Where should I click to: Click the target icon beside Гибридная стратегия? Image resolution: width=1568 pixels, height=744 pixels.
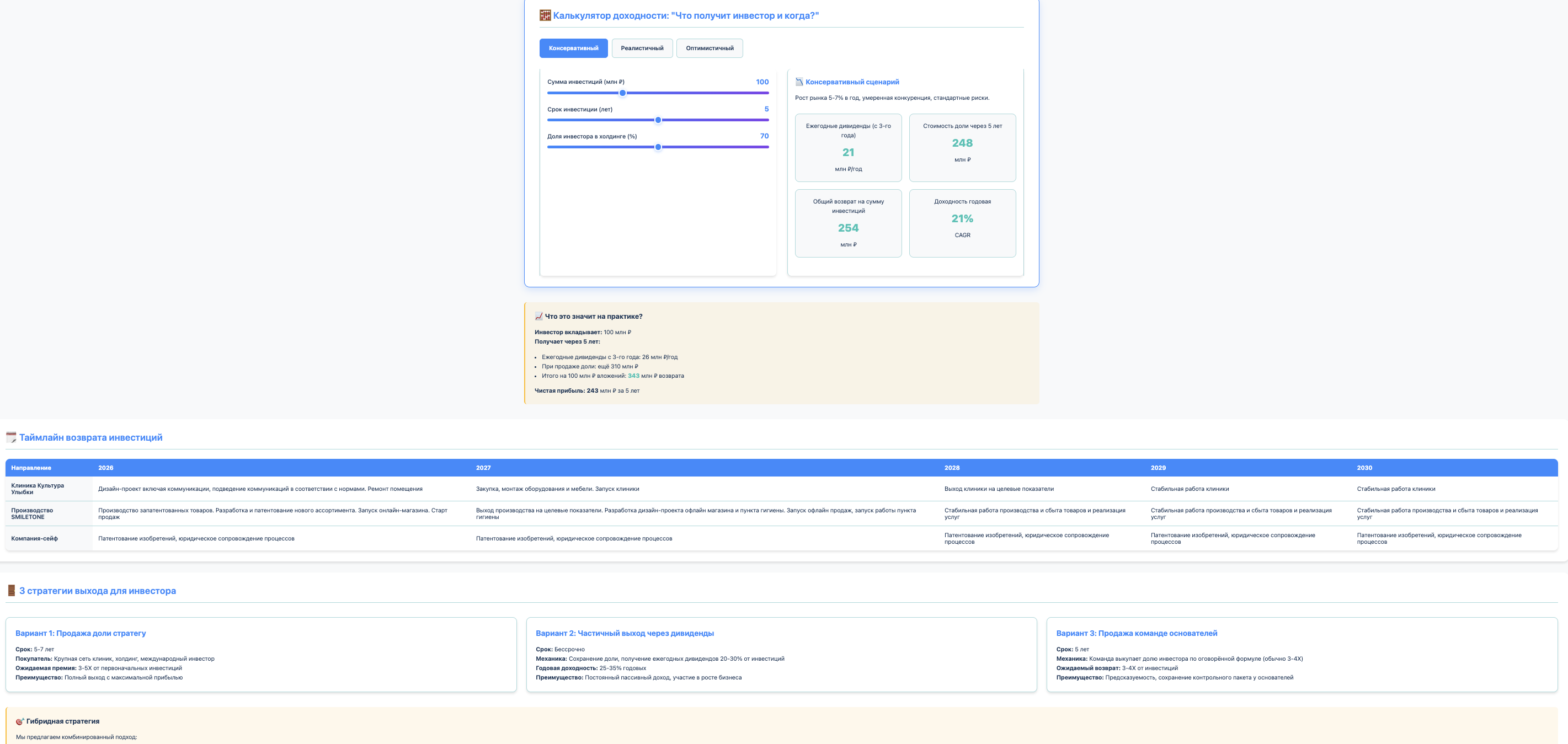tap(20, 721)
